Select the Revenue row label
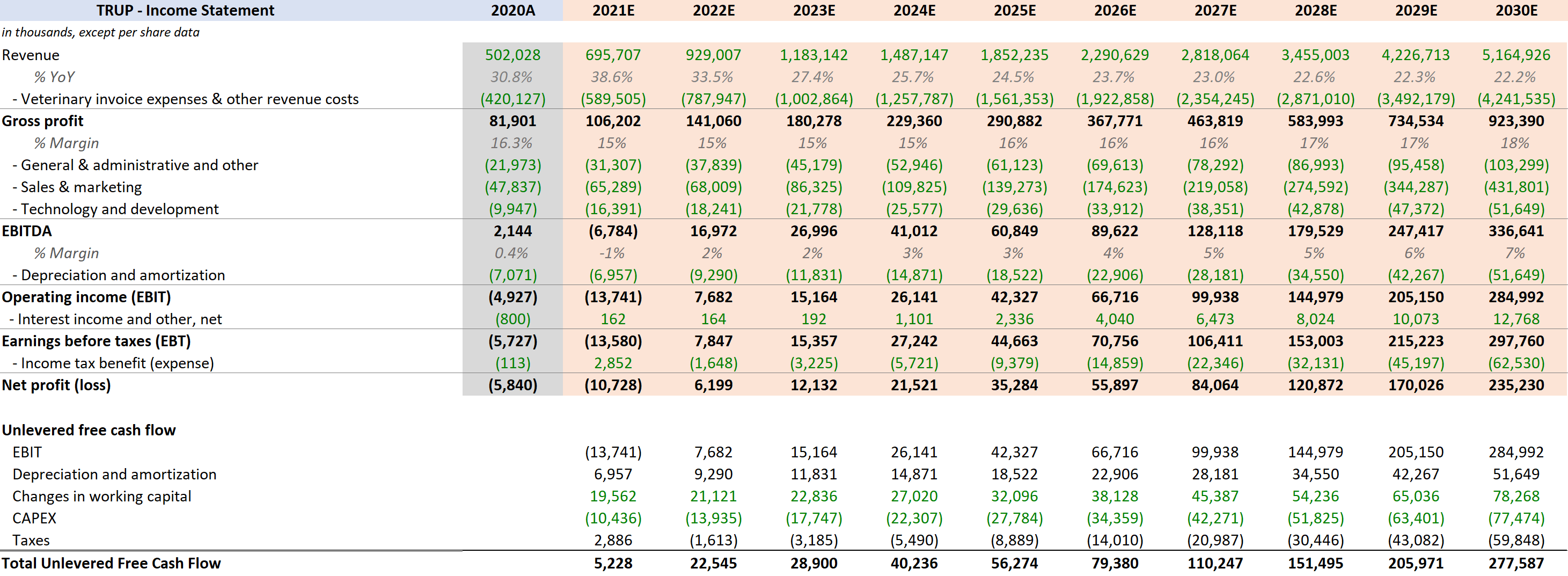The width and height of the screenshot is (1568, 576). pos(31,55)
